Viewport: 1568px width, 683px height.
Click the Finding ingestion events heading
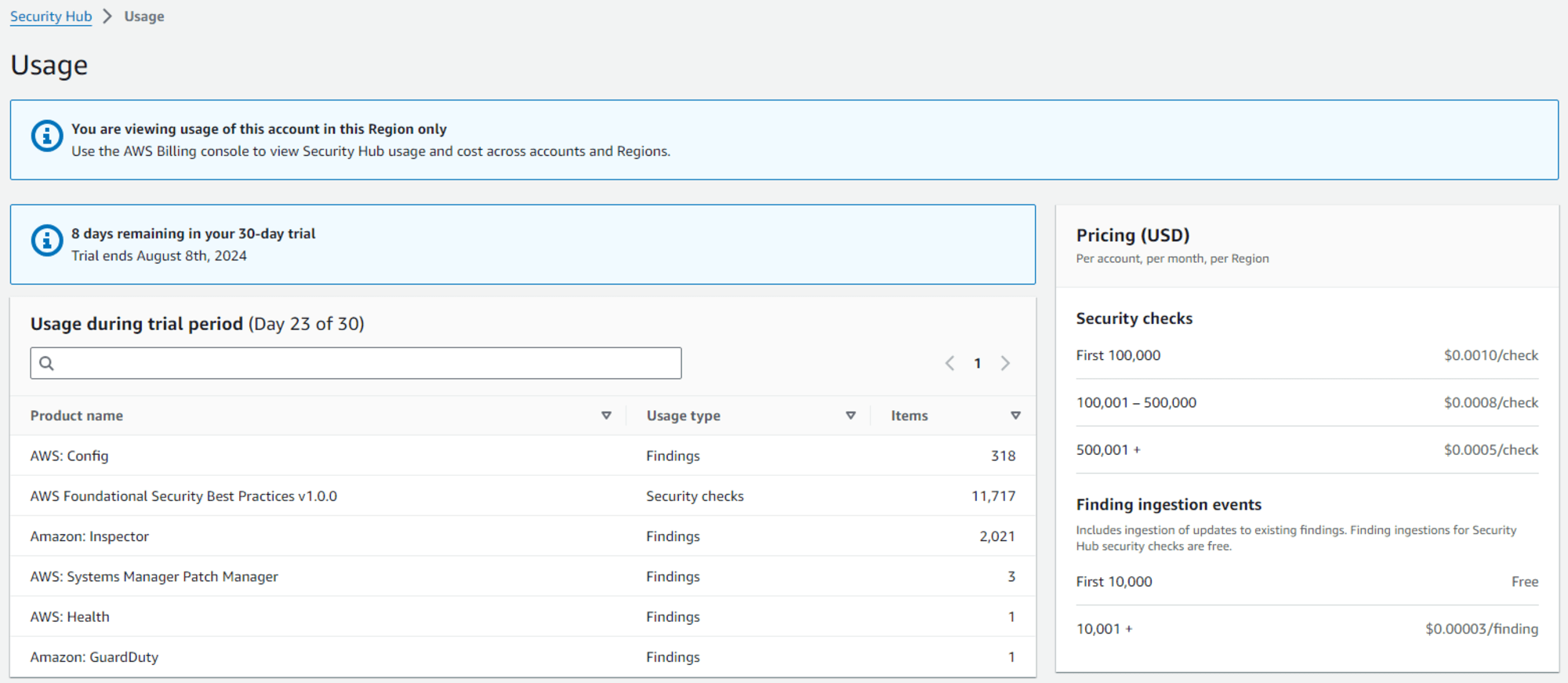(1169, 504)
